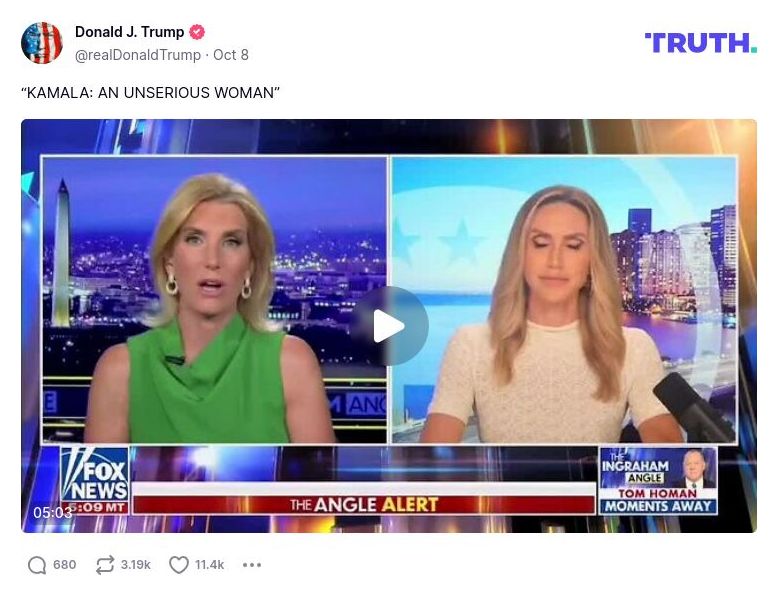Click the 680 replies count
Viewport: 778px width, 595px height.
(65, 565)
